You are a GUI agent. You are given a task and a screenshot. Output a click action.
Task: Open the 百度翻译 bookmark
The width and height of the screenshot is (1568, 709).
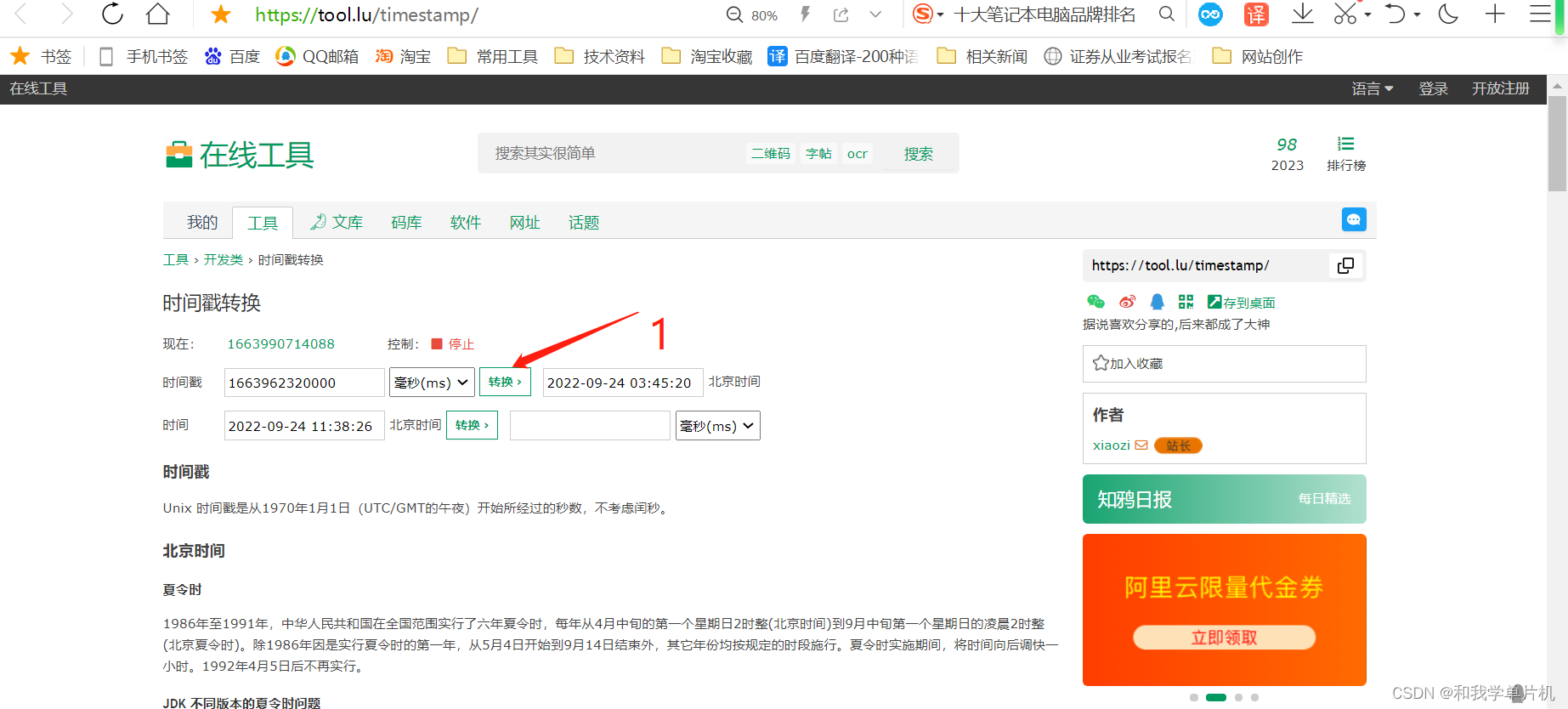point(843,56)
